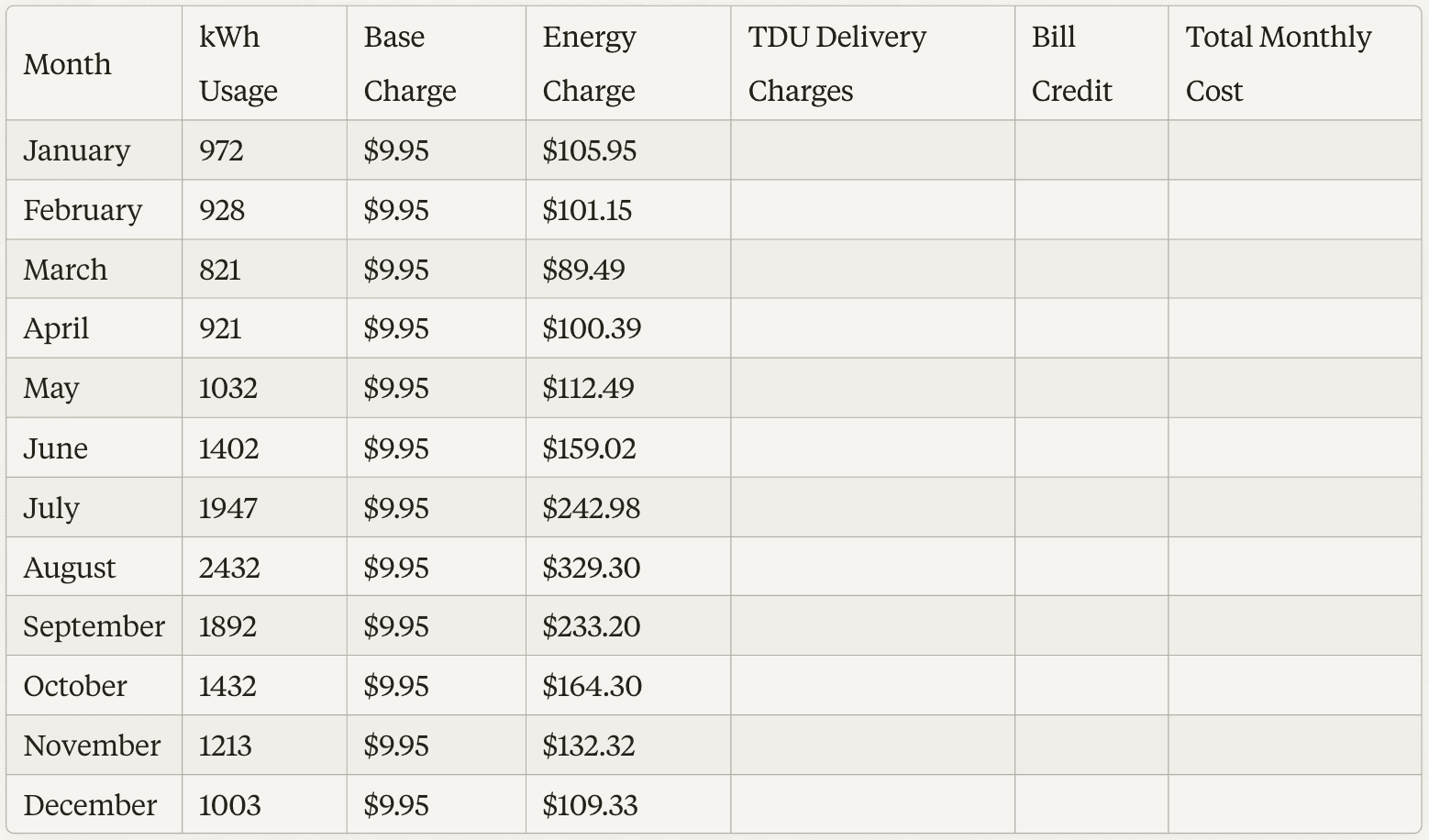The width and height of the screenshot is (1429, 840).
Task: Select December's empty Total Monthly Cost cell
Action: (1293, 805)
